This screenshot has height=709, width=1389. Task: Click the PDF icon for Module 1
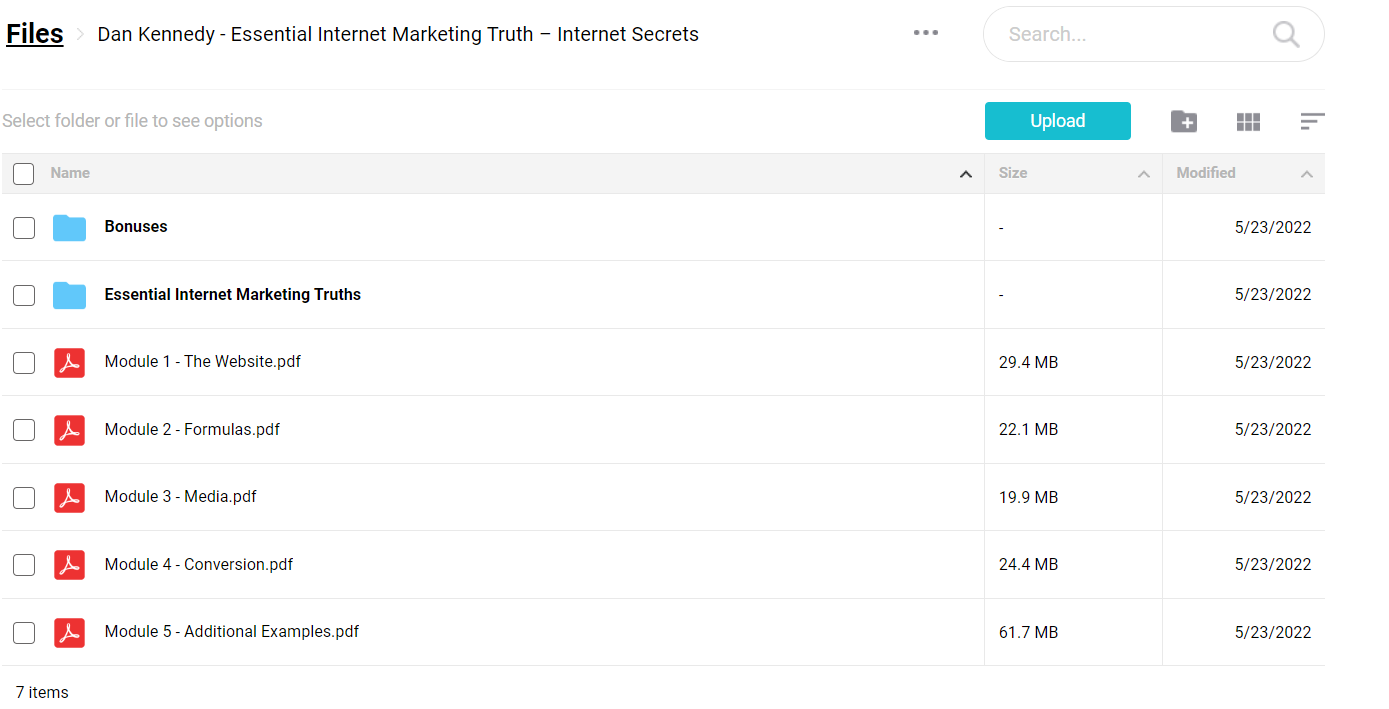pos(69,362)
